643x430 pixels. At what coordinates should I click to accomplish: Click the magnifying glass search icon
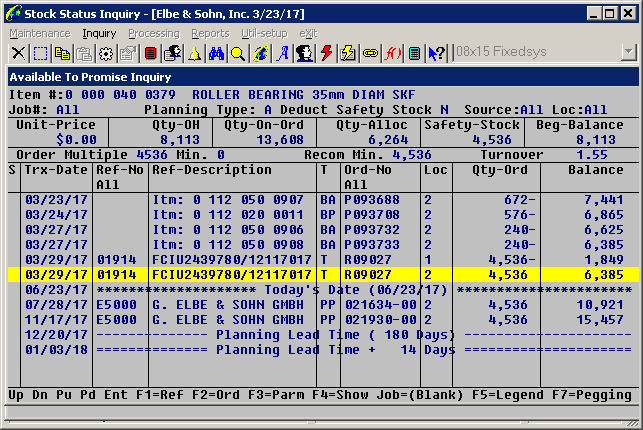pyautogui.click(x=238, y=53)
